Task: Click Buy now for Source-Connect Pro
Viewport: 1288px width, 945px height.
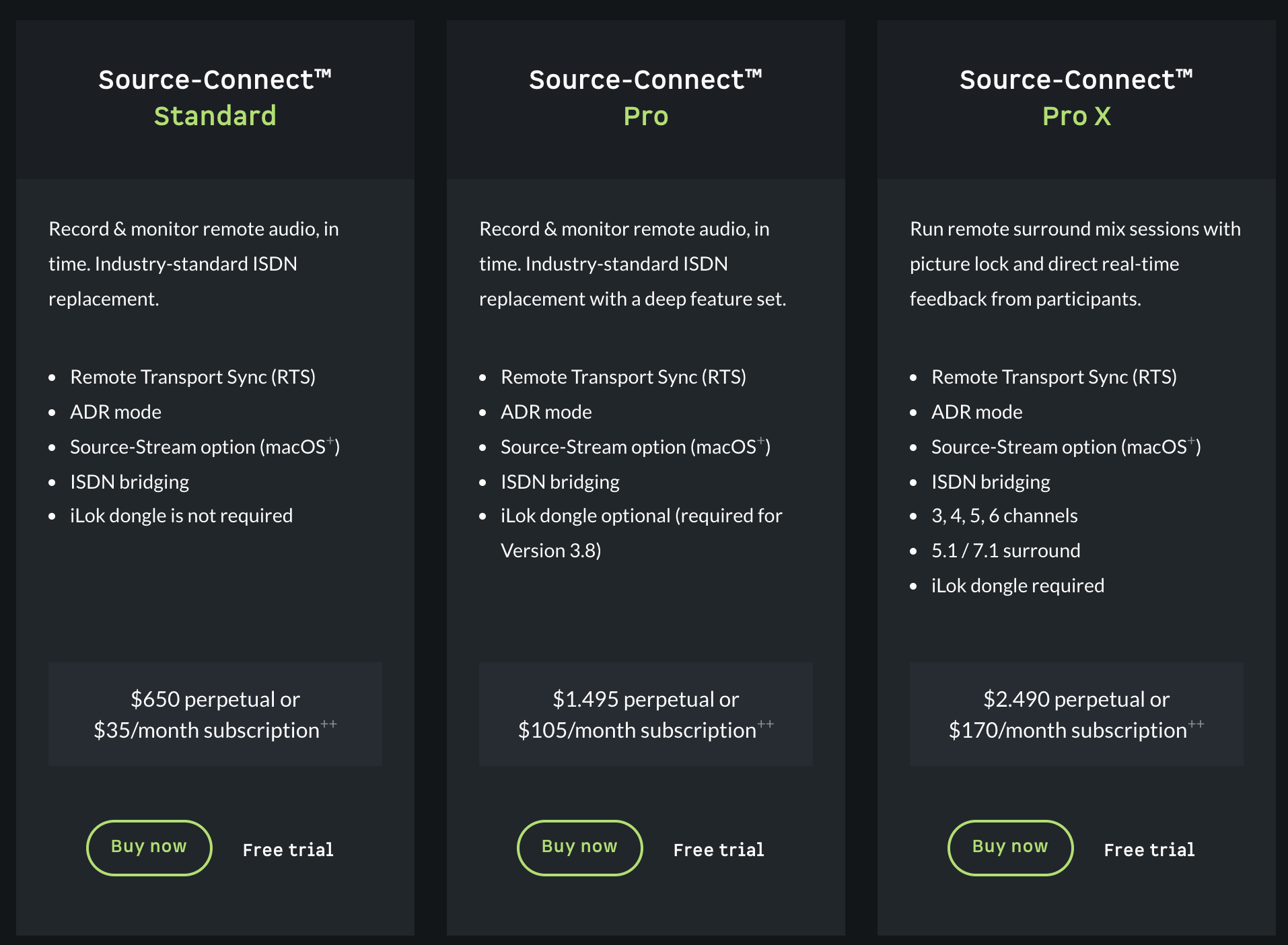Action: [579, 847]
